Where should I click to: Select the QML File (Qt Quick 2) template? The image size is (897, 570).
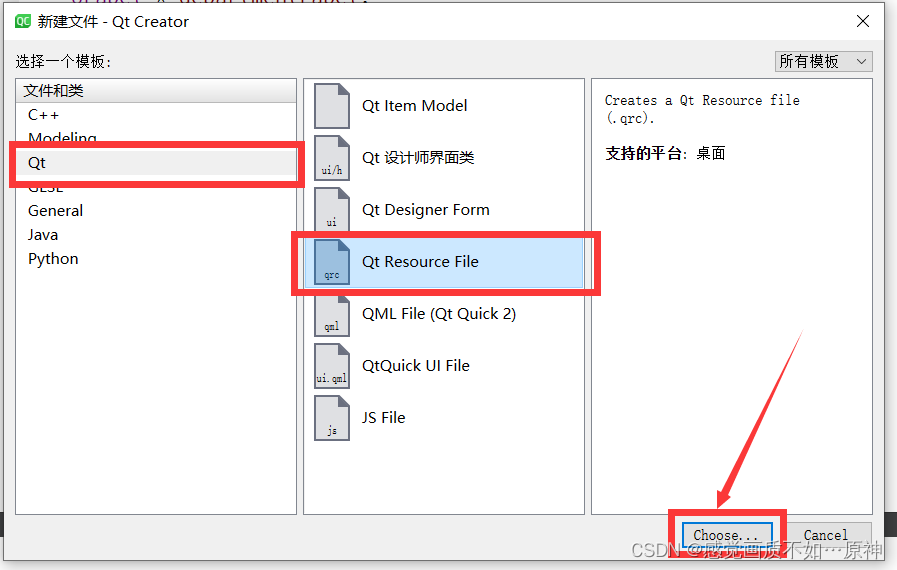(444, 314)
